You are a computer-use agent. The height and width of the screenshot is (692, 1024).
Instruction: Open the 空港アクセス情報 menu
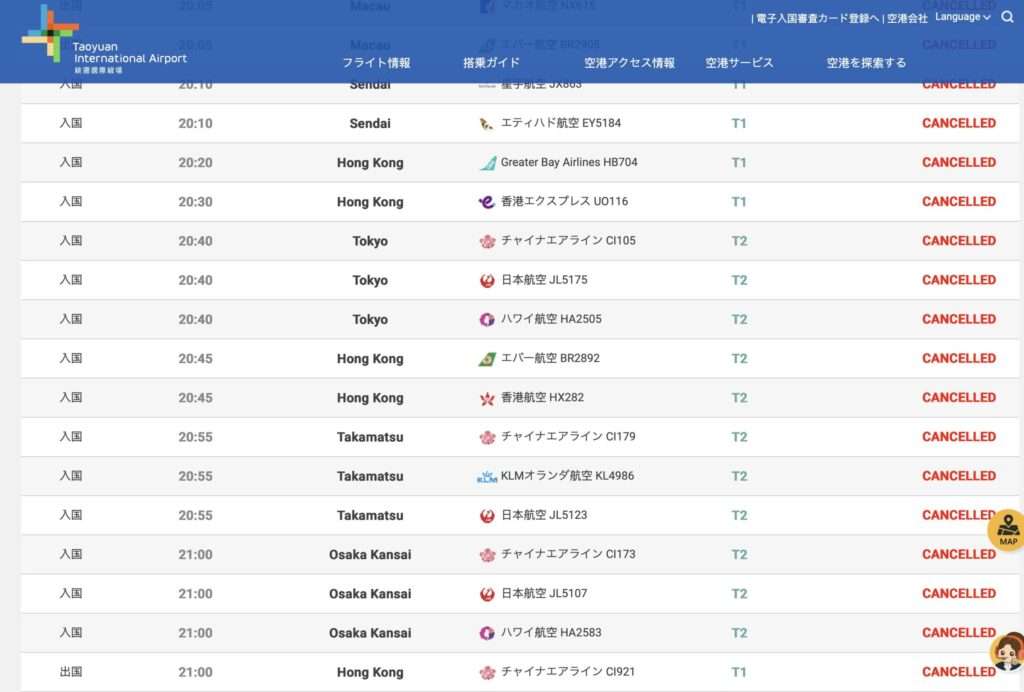point(629,63)
